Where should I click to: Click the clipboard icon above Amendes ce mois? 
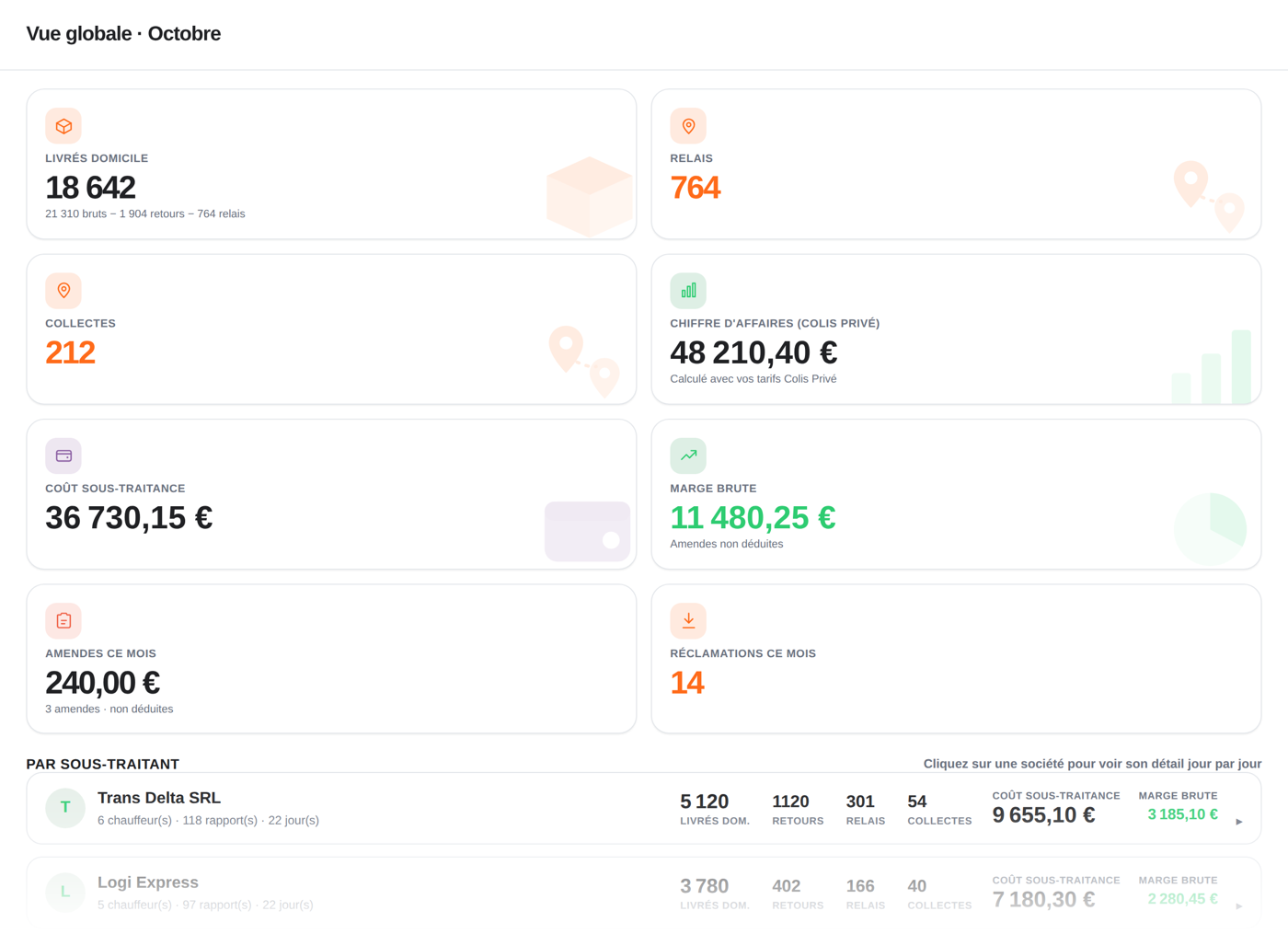pyautogui.click(x=63, y=621)
